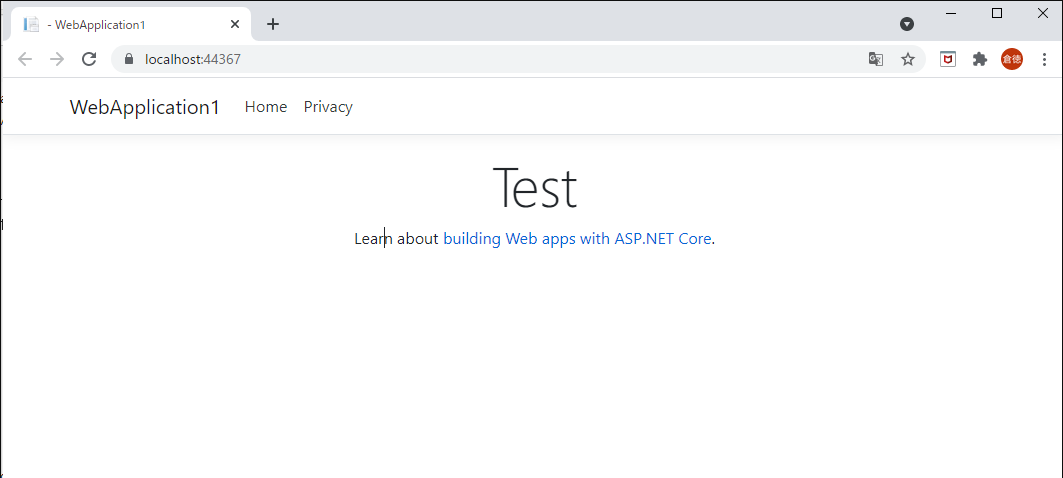The height and width of the screenshot is (478, 1063).
Task: Bookmark this page with the star
Action: (908, 59)
